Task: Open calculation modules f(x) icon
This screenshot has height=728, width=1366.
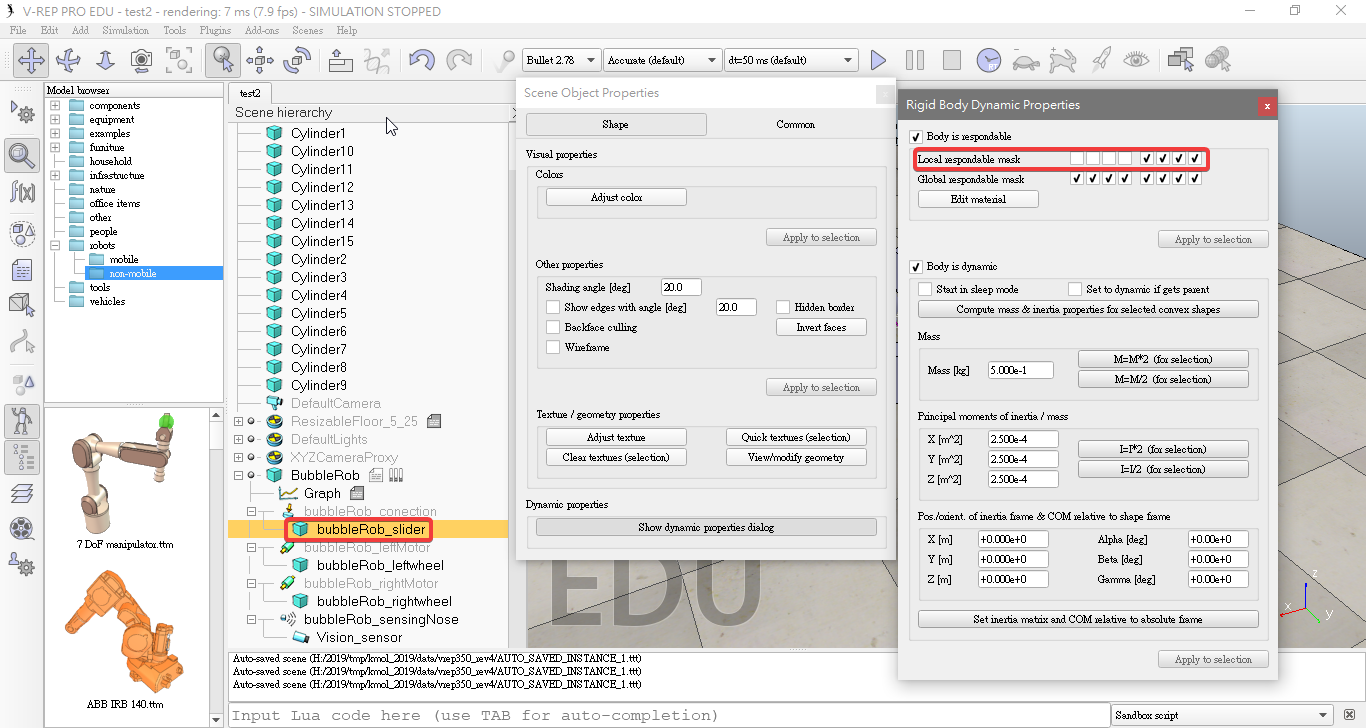Action: coord(22,191)
